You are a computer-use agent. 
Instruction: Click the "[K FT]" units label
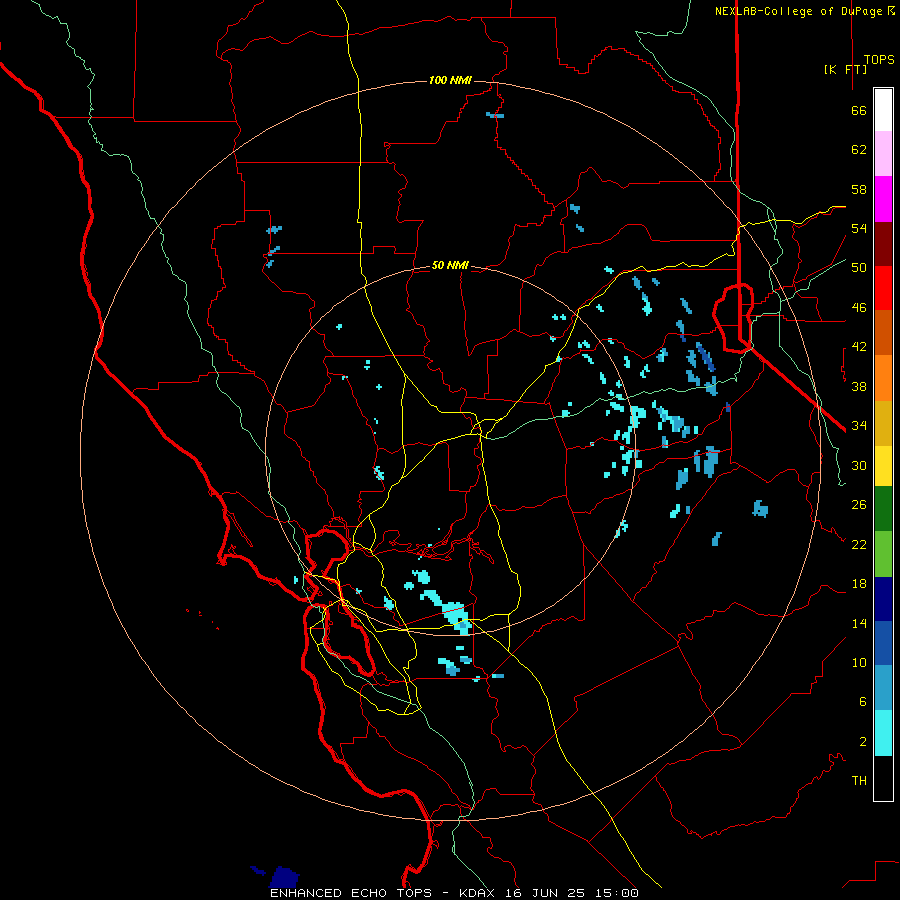[845, 69]
